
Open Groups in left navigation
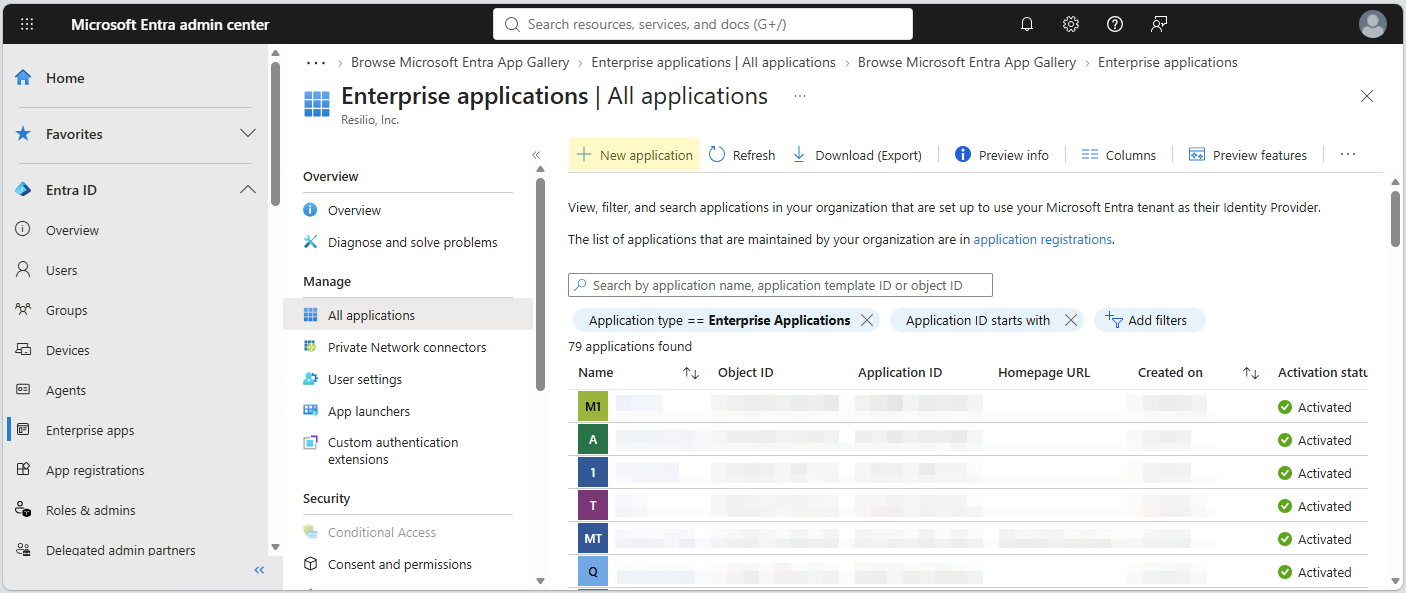pyautogui.click(x=66, y=310)
